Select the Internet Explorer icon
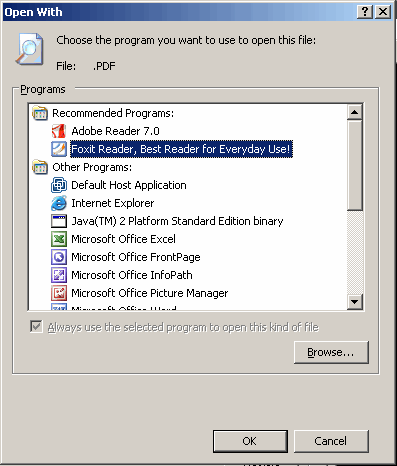 coord(59,203)
